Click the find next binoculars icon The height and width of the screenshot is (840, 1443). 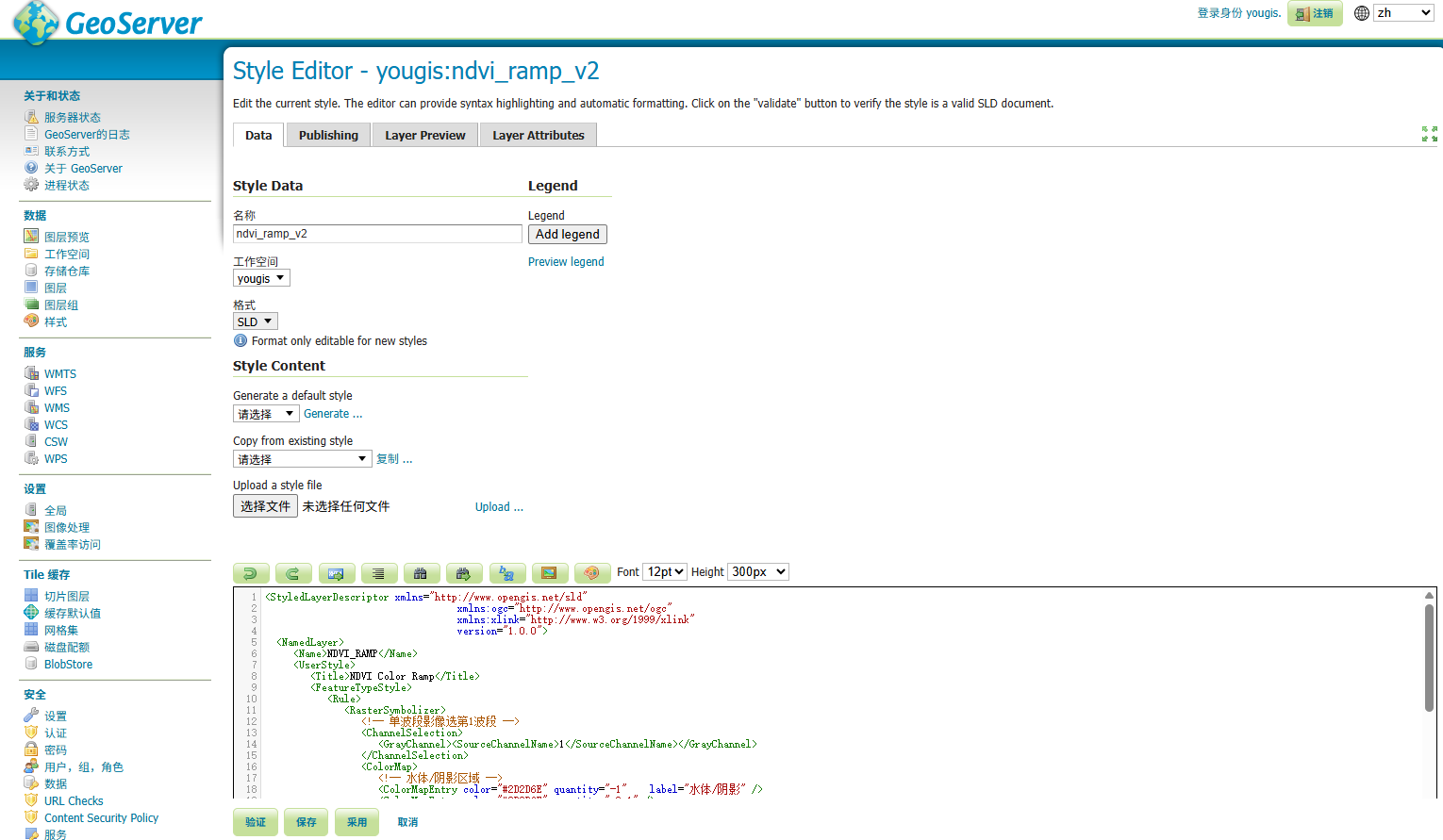click(x=463, y=573)
